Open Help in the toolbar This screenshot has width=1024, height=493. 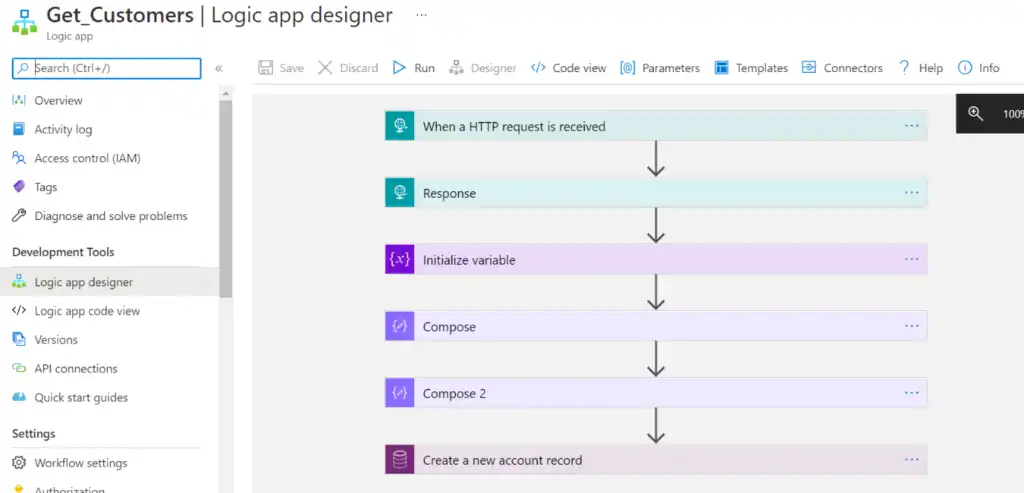point(921,68)
